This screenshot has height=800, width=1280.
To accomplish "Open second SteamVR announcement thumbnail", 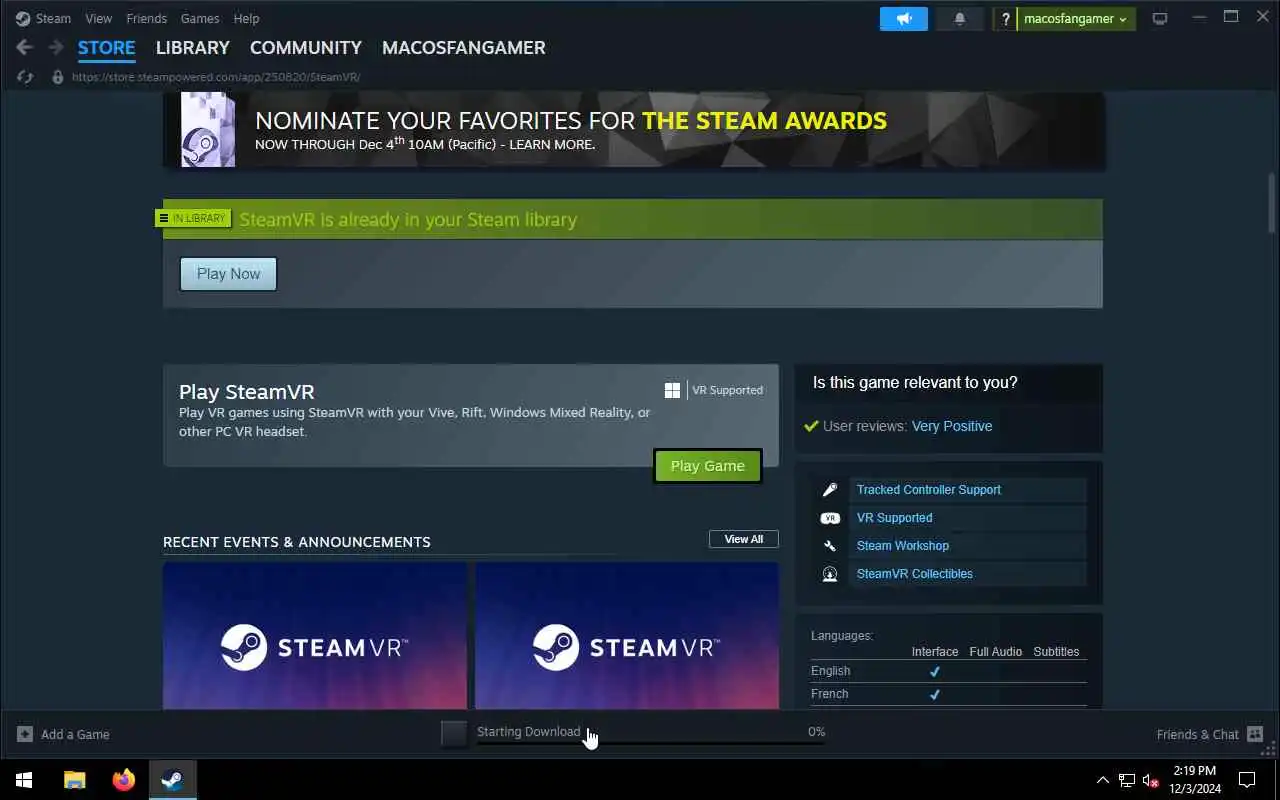I will [627, 636].
